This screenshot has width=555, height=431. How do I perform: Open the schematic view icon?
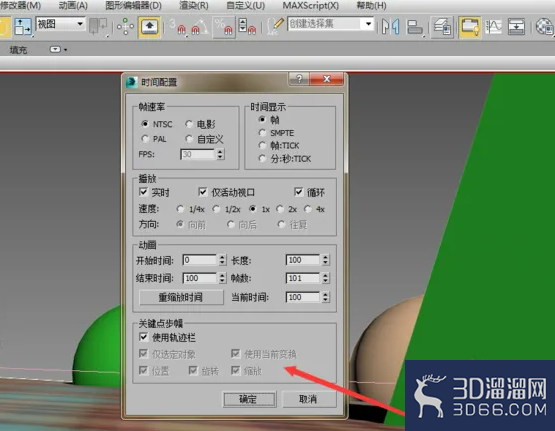pyautogui.click(x=516, y=27)
